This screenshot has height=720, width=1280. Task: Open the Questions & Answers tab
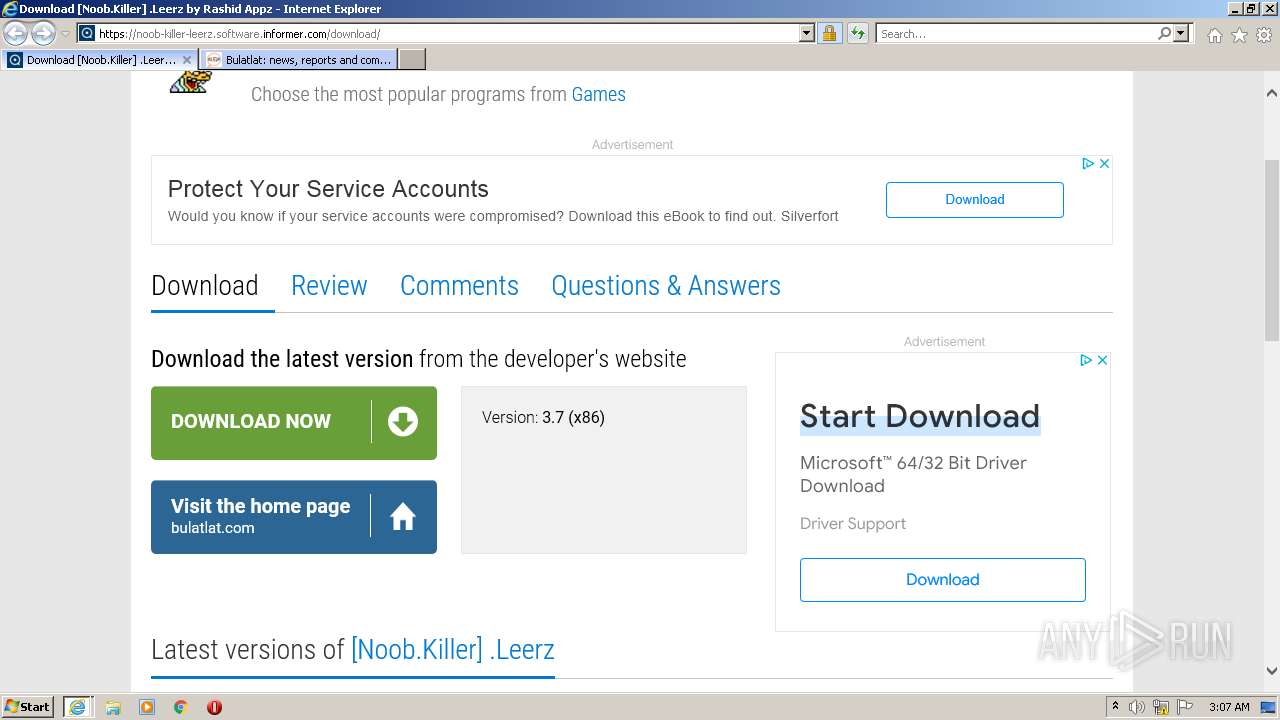pos(666,286)
